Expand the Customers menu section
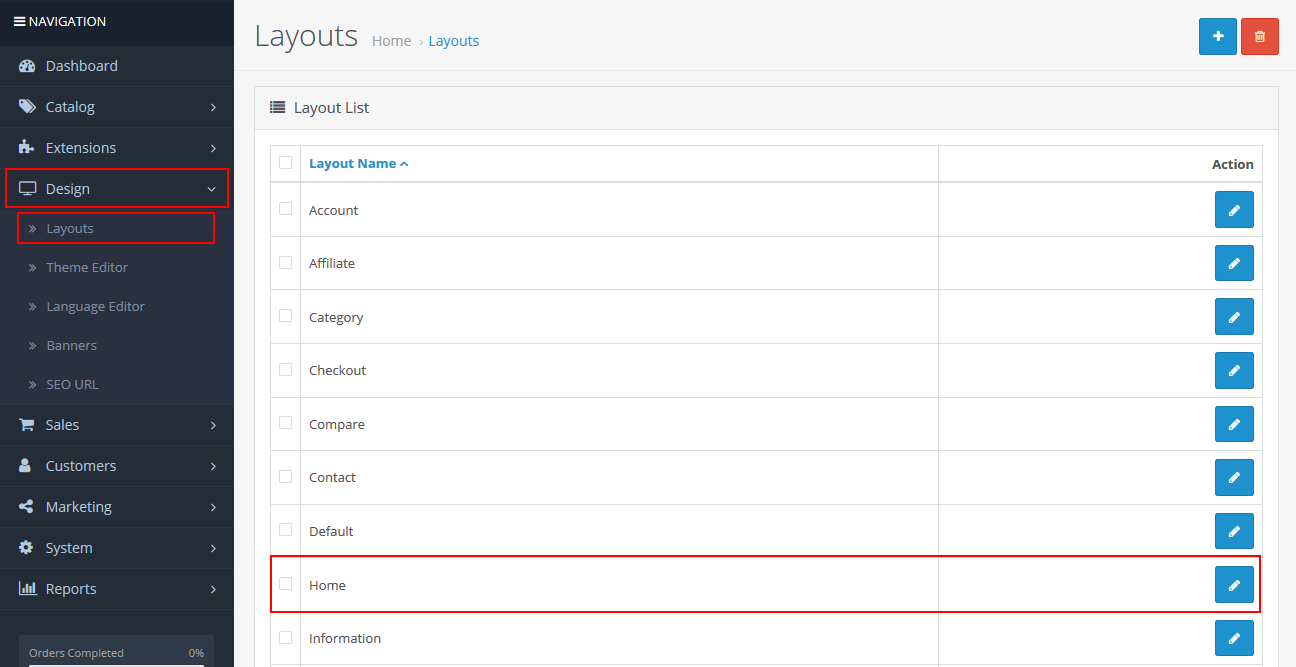Viewport: 1296px width, 667px height. click(x=79, y=465)
